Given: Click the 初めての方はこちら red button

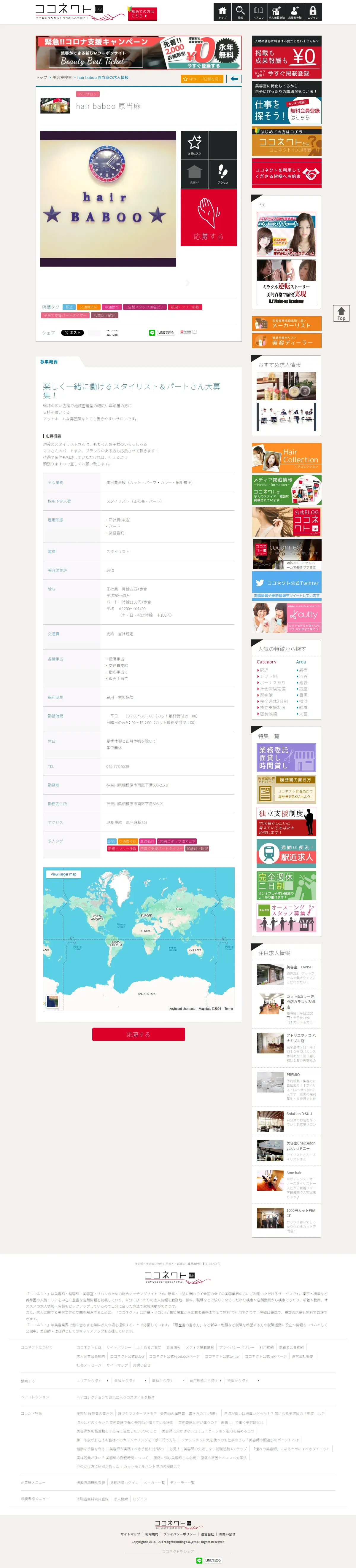Looking at the screenshot, I should point(142,14).
